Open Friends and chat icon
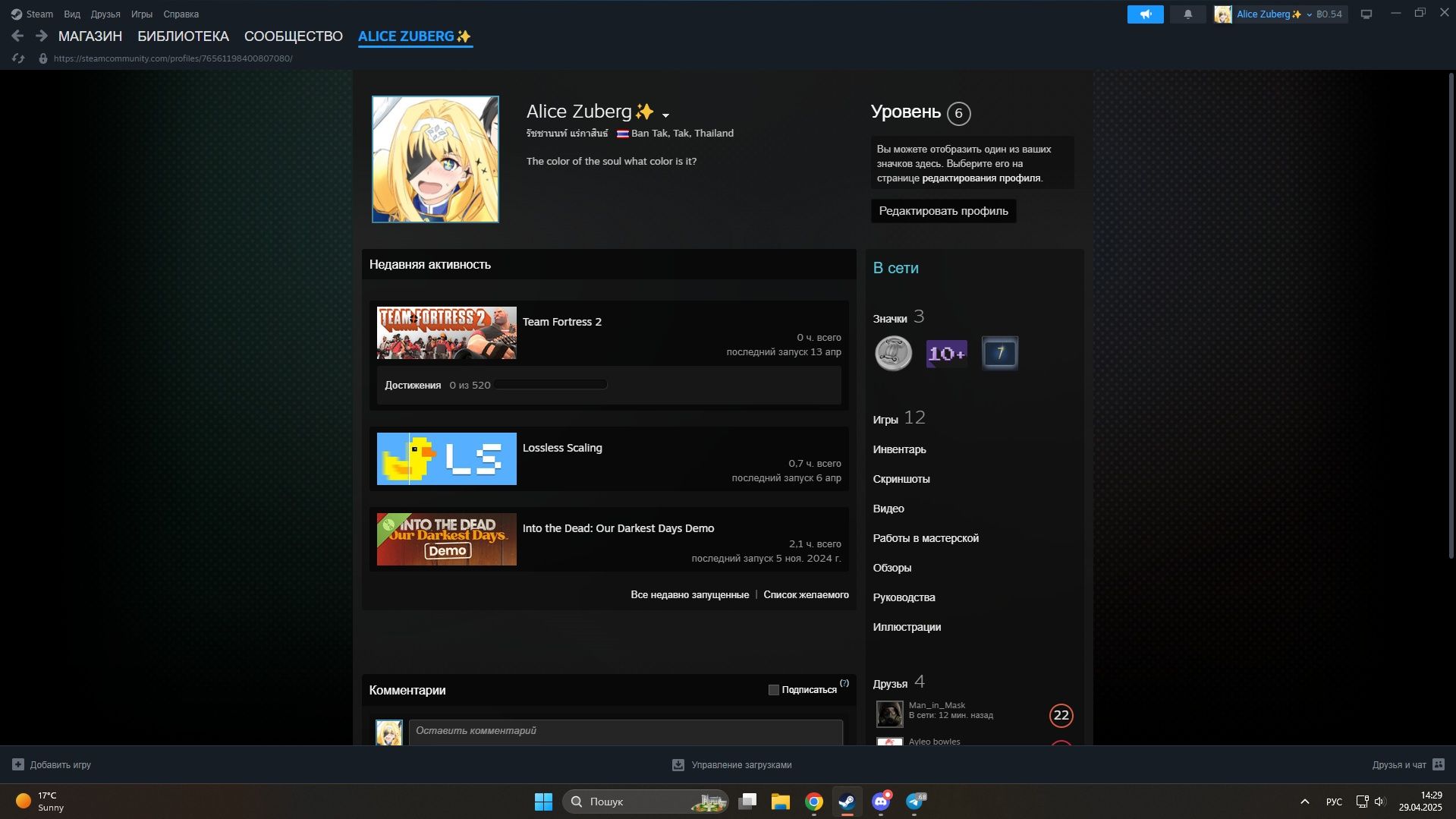The width and height of the screenshot is (1456, 819). coord(1439,764)
